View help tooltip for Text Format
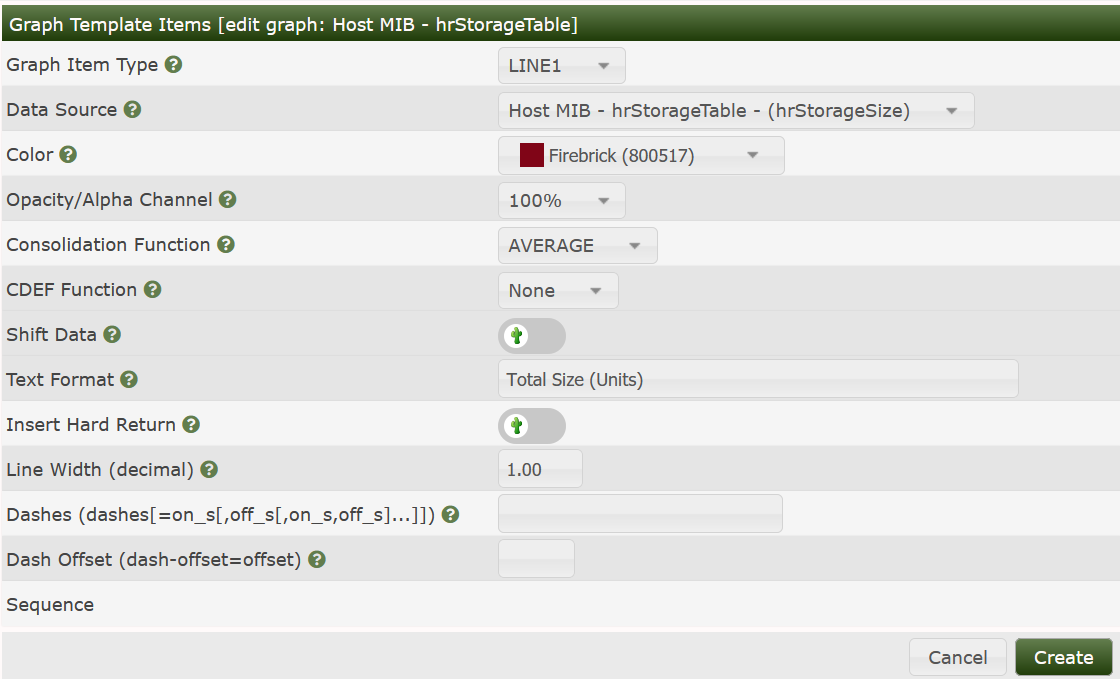Image resolution: width=1120 pixels, height=679 pixels. (x=129, y=380)
